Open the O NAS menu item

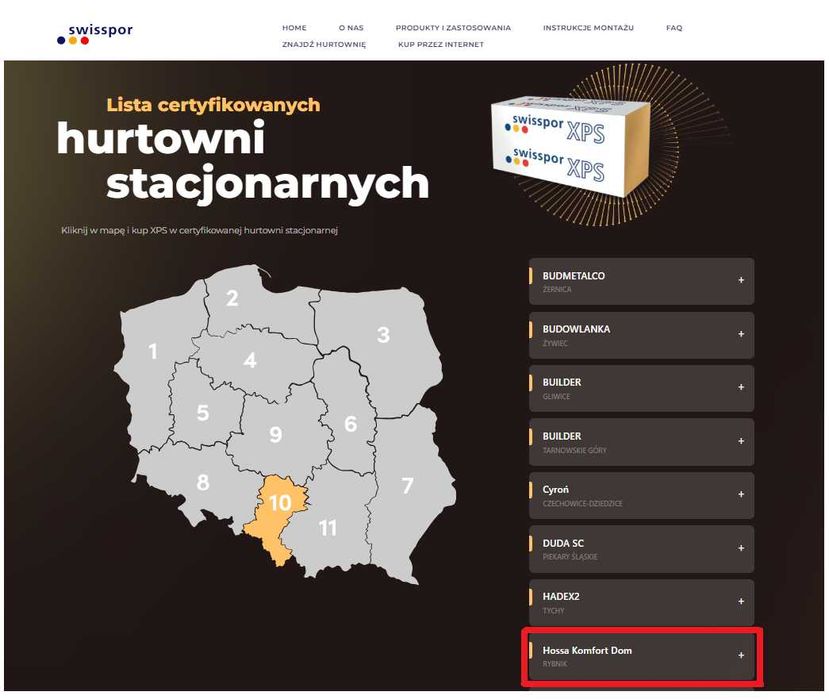(x=351, y=27)
